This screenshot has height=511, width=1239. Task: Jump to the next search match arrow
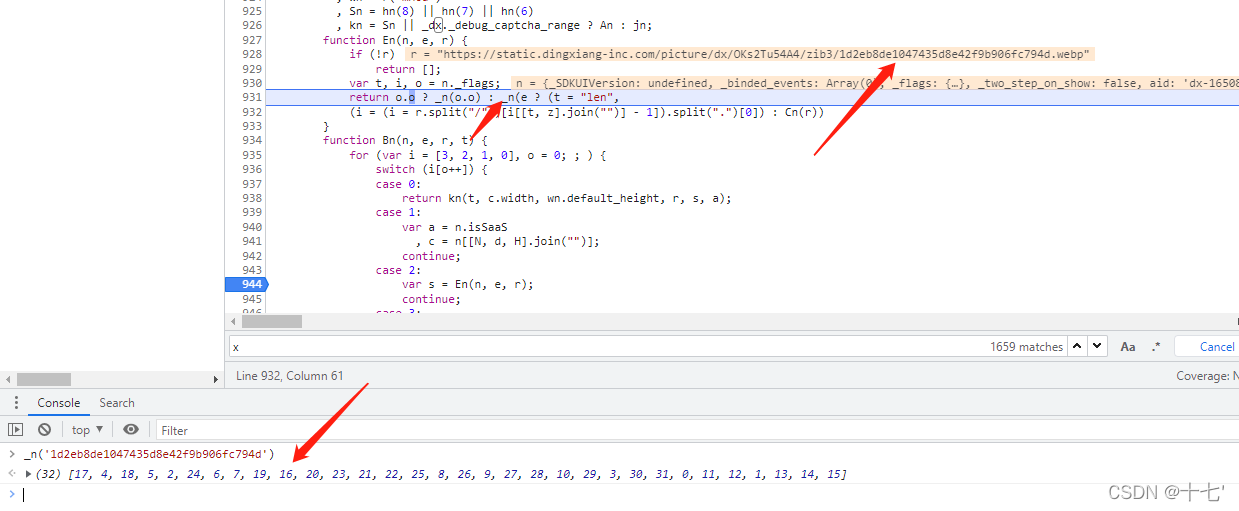point(1098,346)
